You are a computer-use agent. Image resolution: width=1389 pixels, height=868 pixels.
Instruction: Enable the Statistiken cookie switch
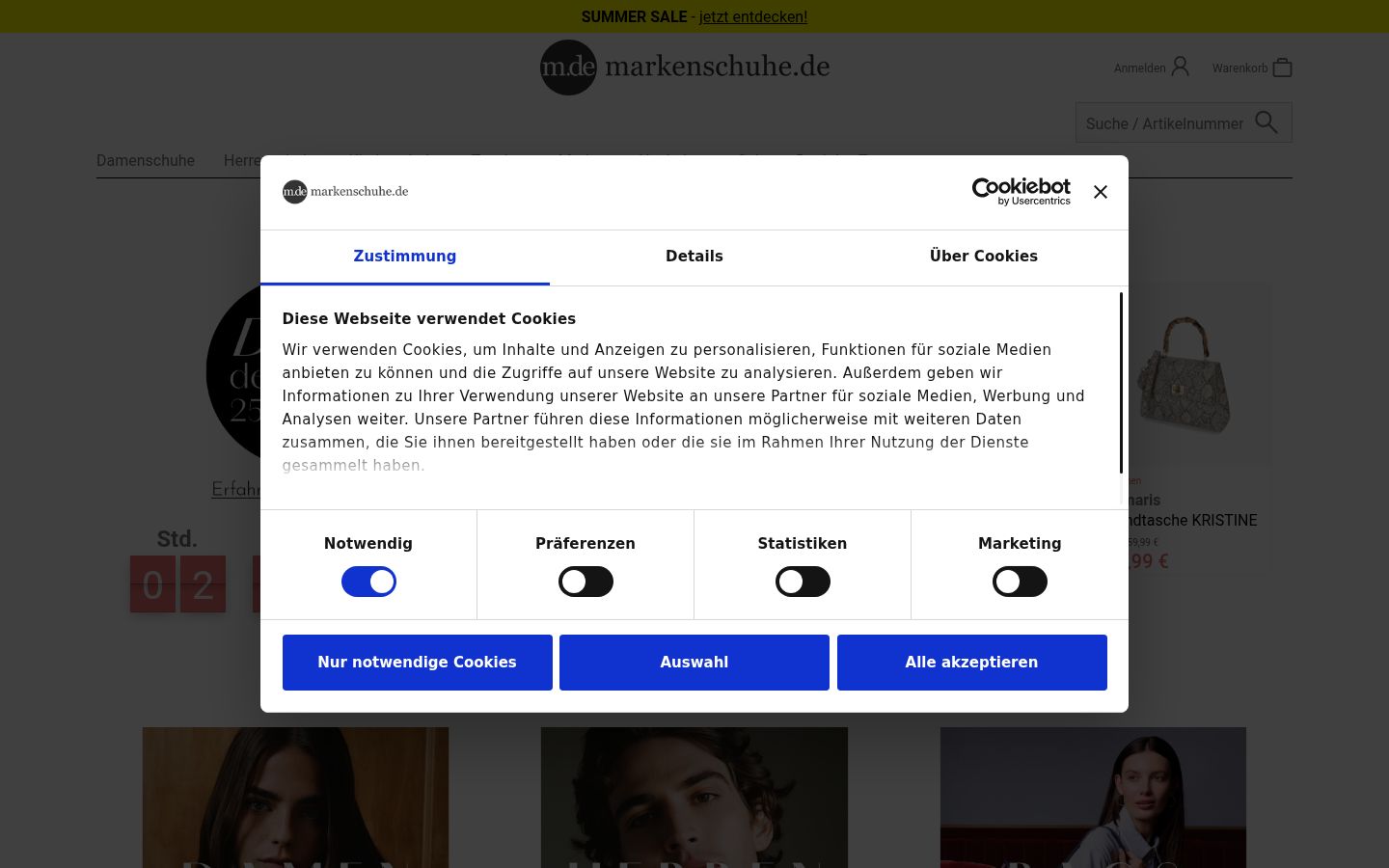tap(803, 582)
